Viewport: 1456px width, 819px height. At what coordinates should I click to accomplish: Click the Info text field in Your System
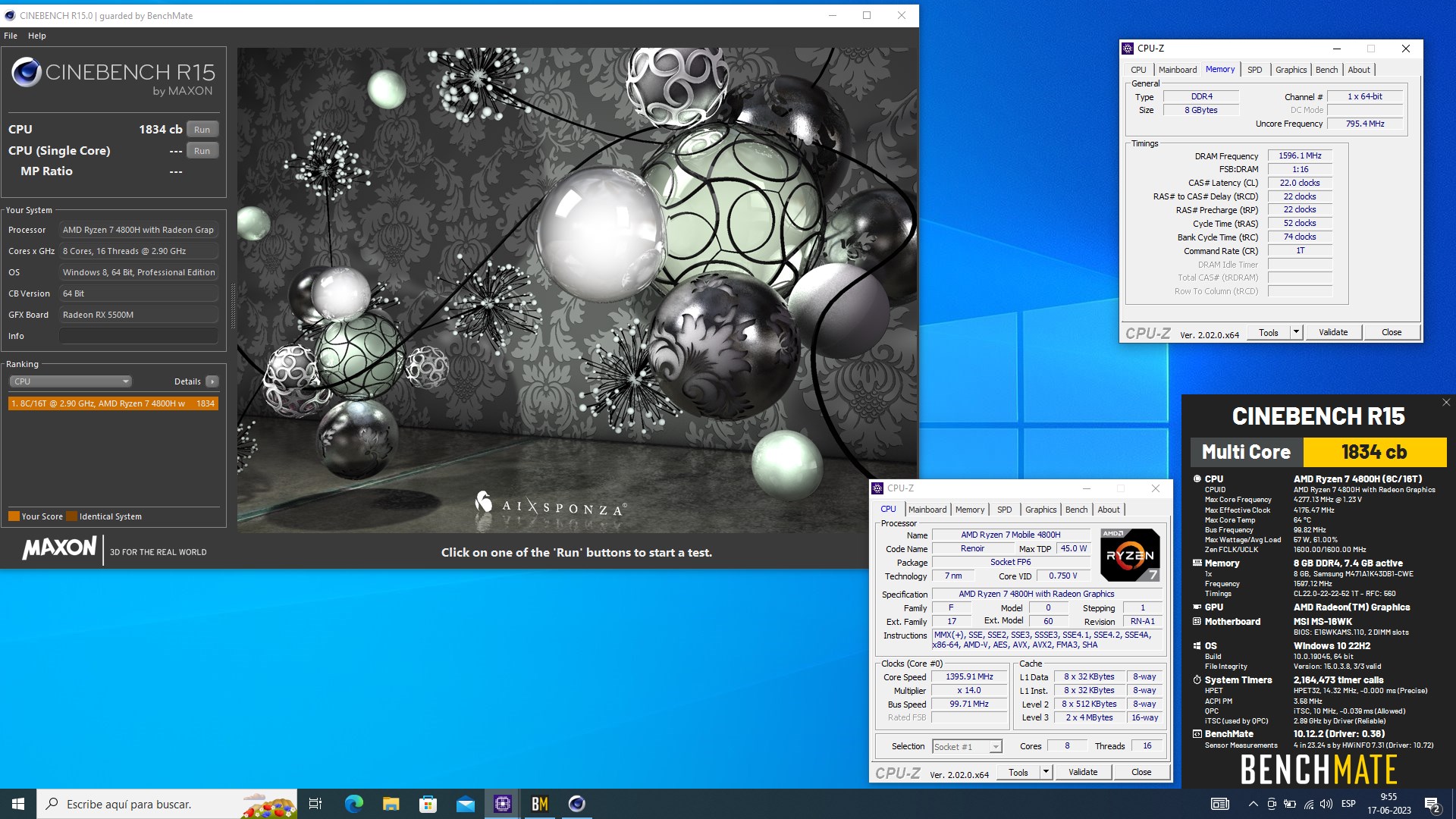pyautogui.click(x=139, y=336)
